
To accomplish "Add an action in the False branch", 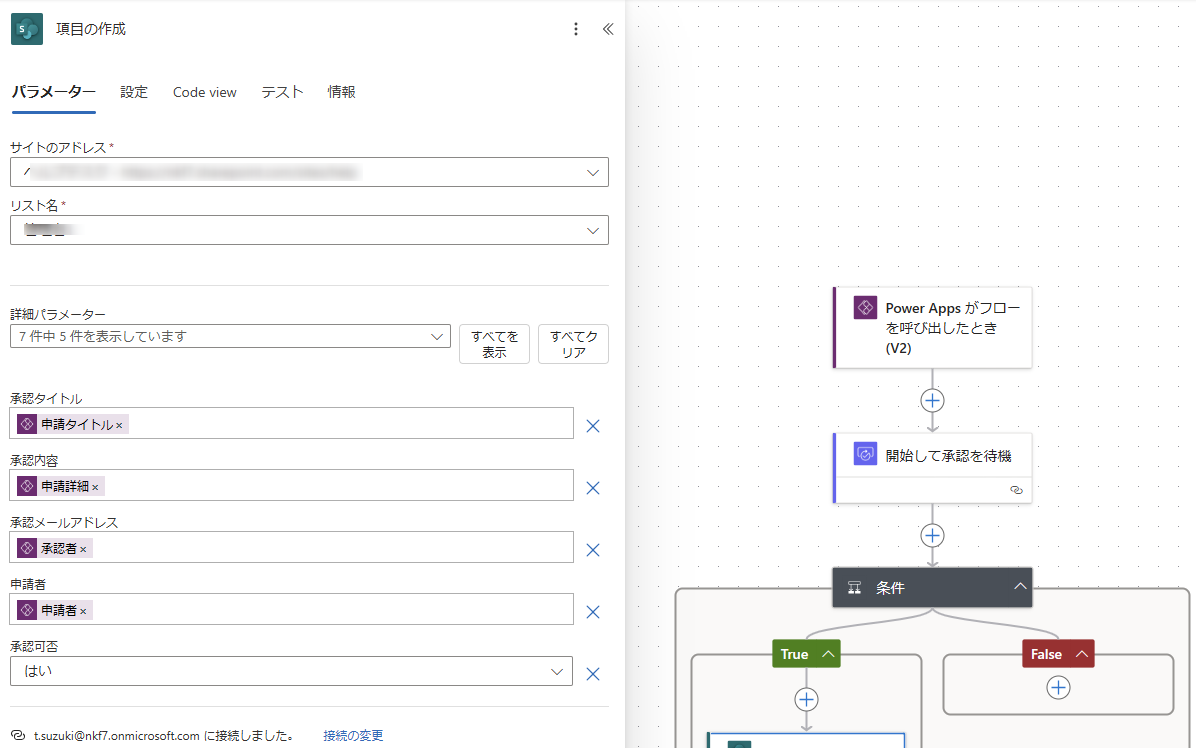I will pyautogui.click(x=1058, y=687).
